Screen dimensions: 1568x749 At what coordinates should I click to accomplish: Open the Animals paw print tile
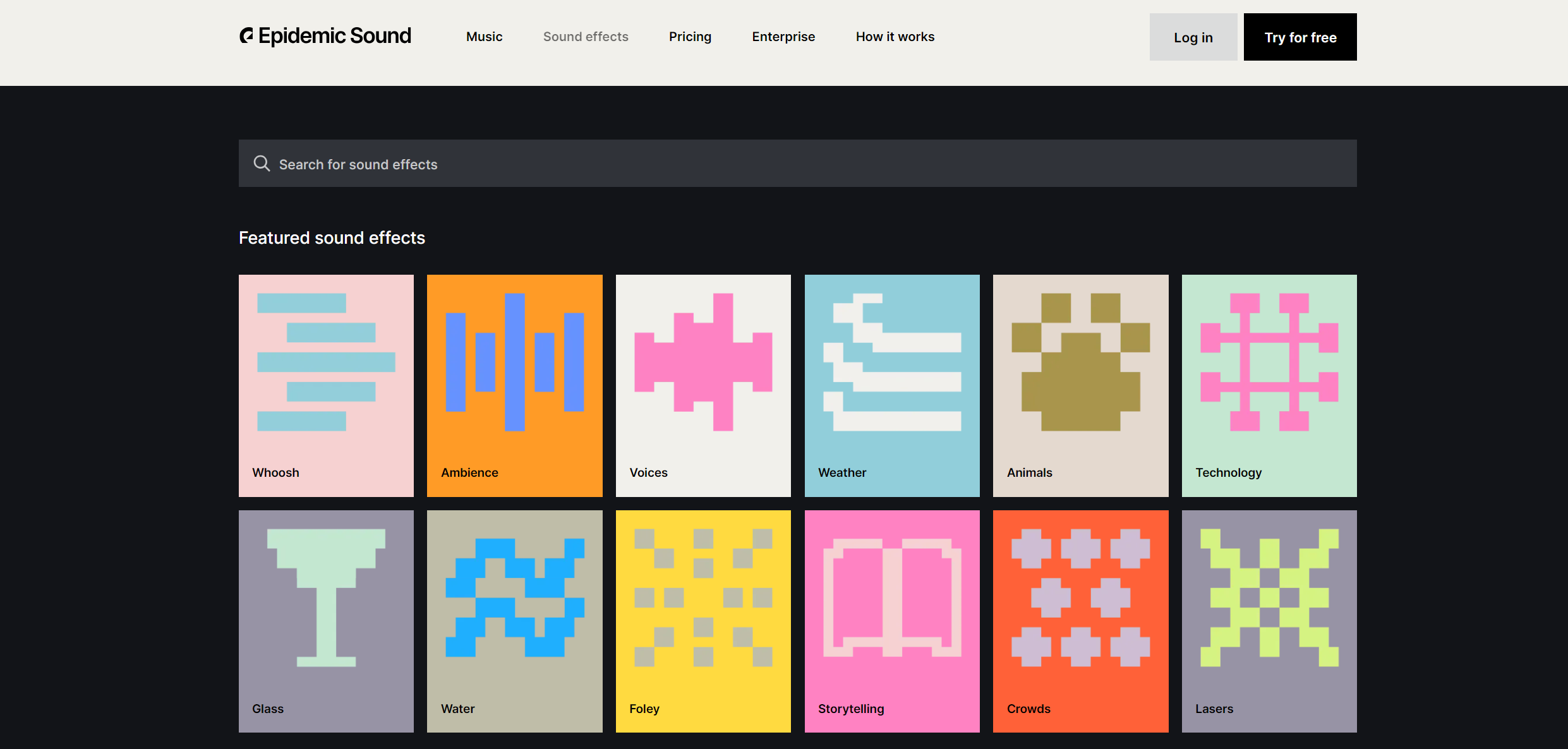tap(1080, 385)
